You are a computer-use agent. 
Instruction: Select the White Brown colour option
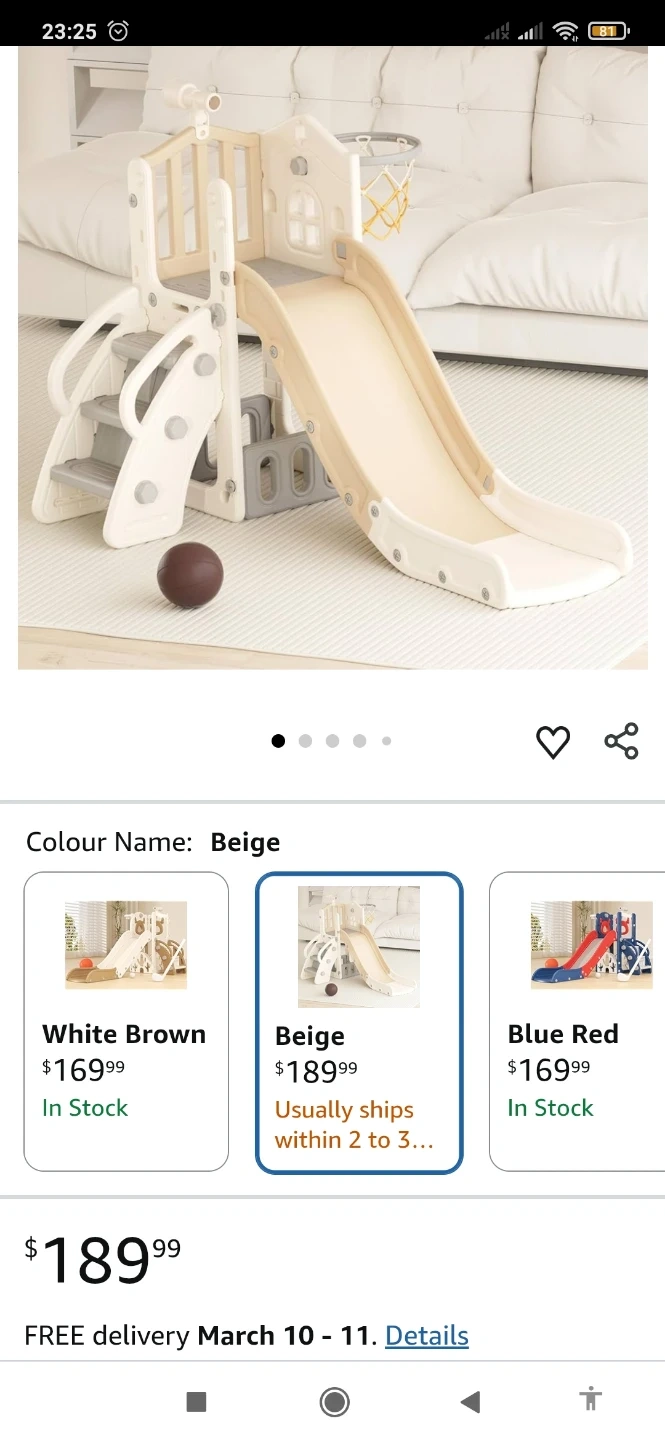[x=126, y=1021]
